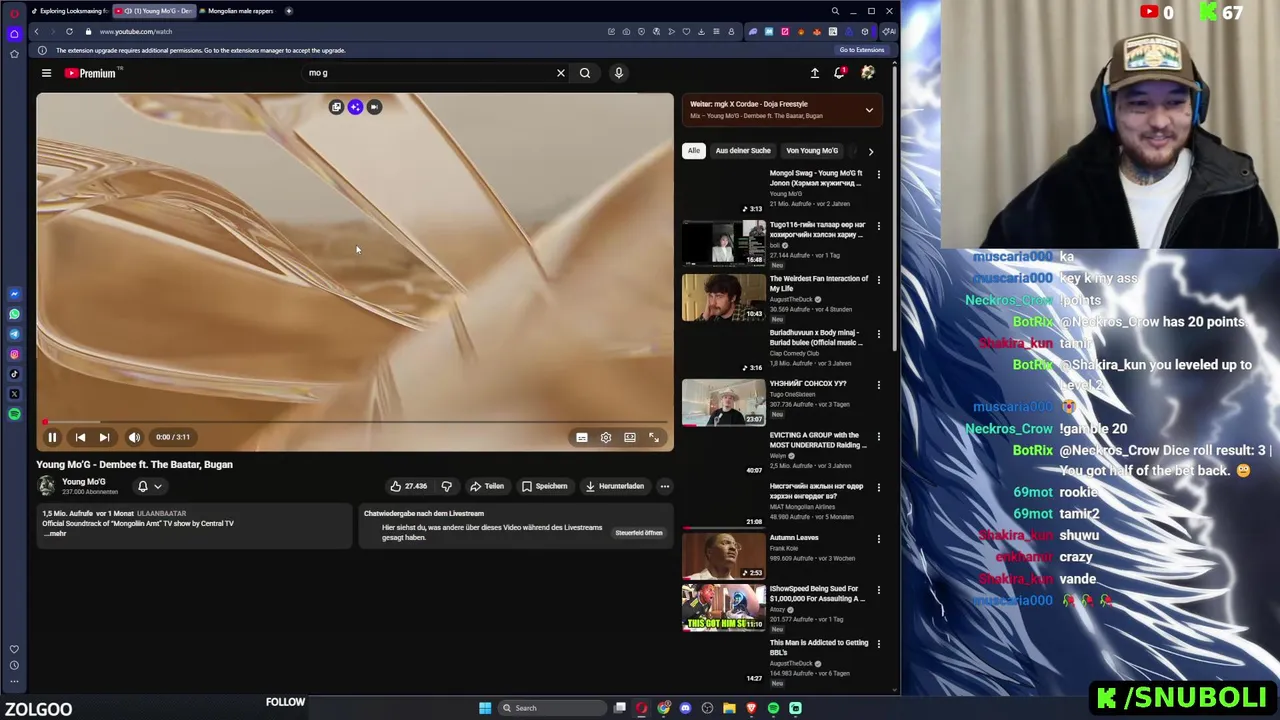Select Von Young Mo'G chip

pos(812,151)
